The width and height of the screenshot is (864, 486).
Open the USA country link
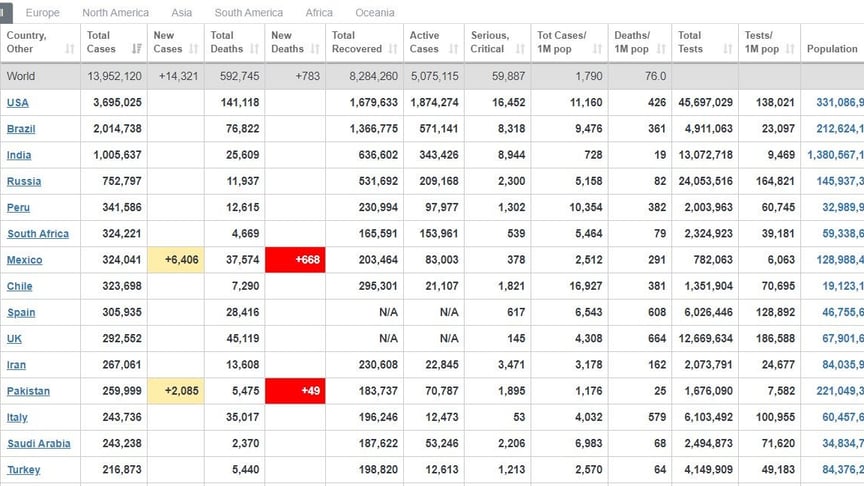(x=18, y=103)
